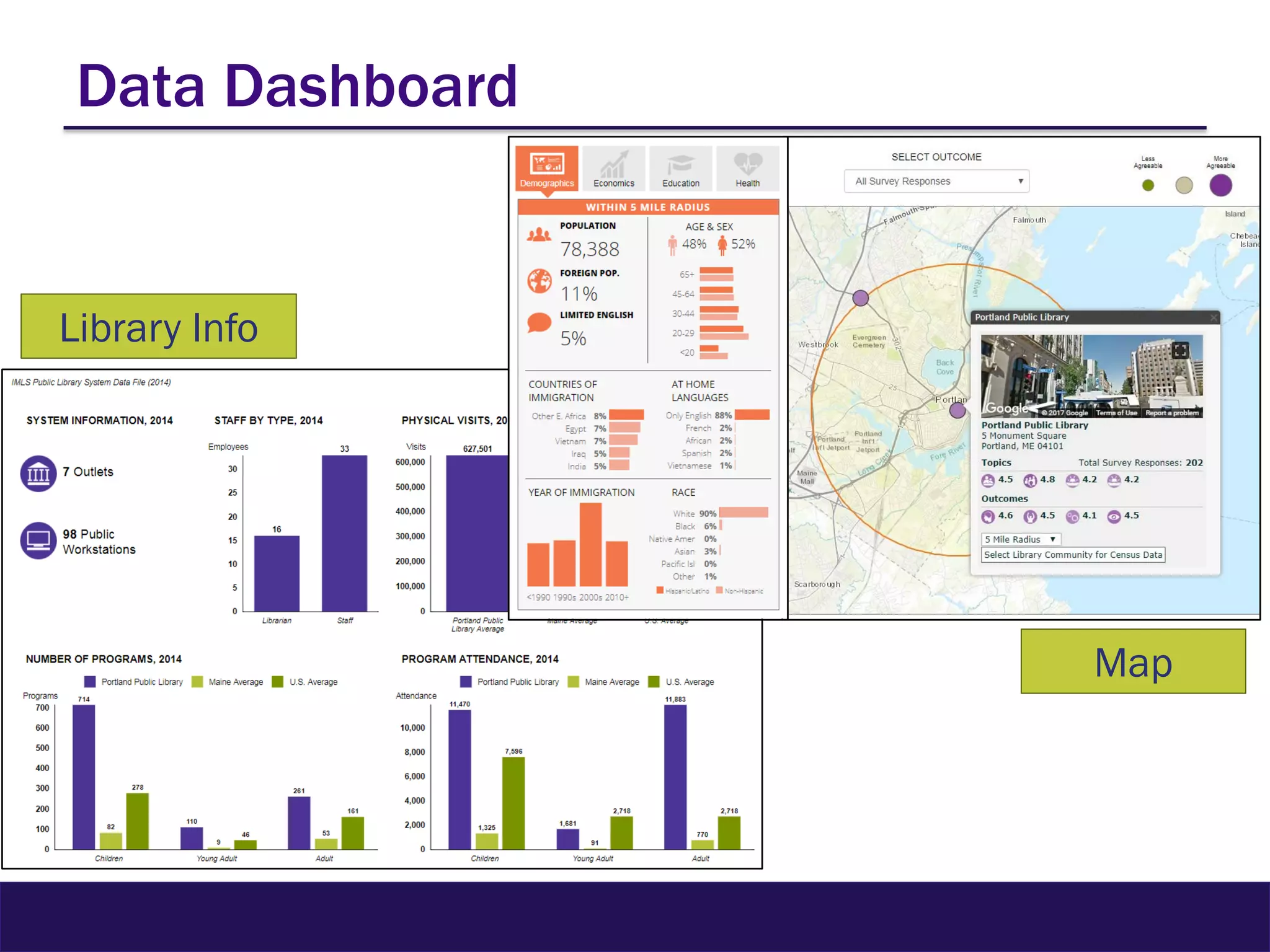Screen dimensions: 1270x952
Task: Click the green Map label
Action: pos(1133,661)
